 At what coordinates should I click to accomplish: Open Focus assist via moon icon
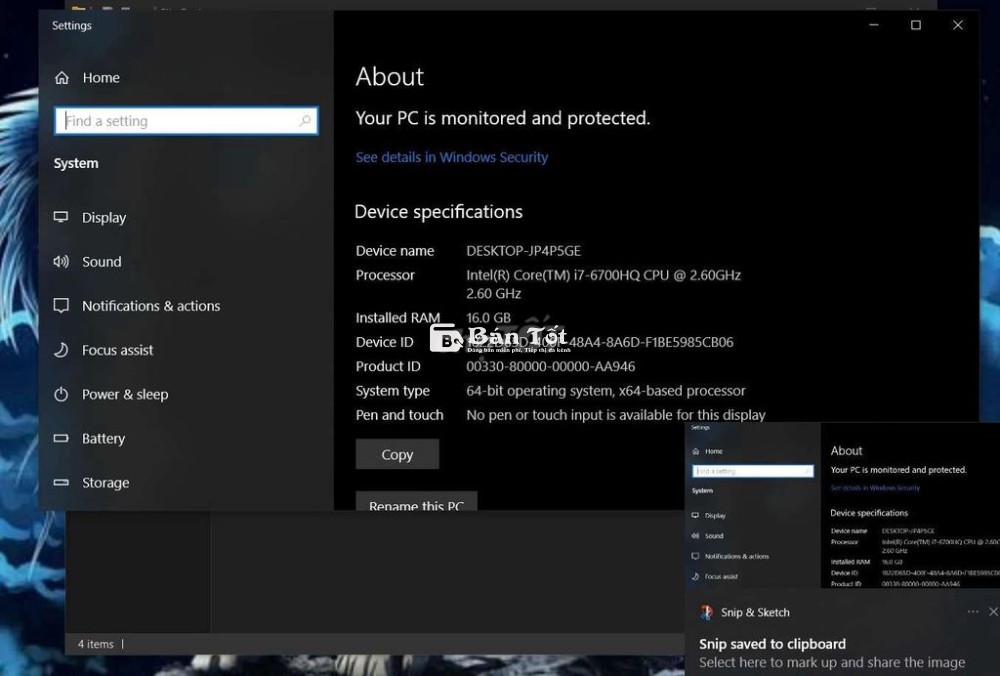pyautogui.click(x=61, y=350)
